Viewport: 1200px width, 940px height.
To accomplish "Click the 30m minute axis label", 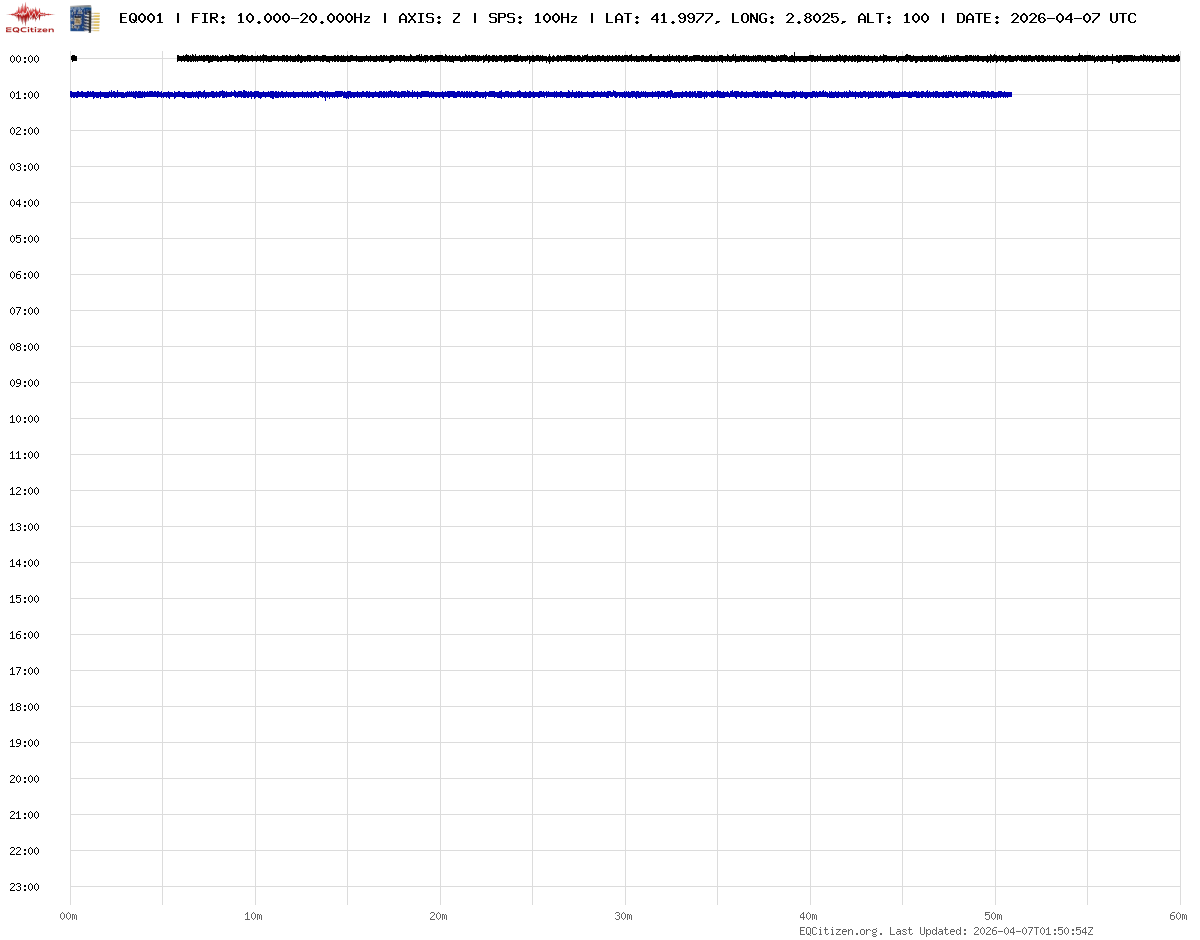I will 624,916.
